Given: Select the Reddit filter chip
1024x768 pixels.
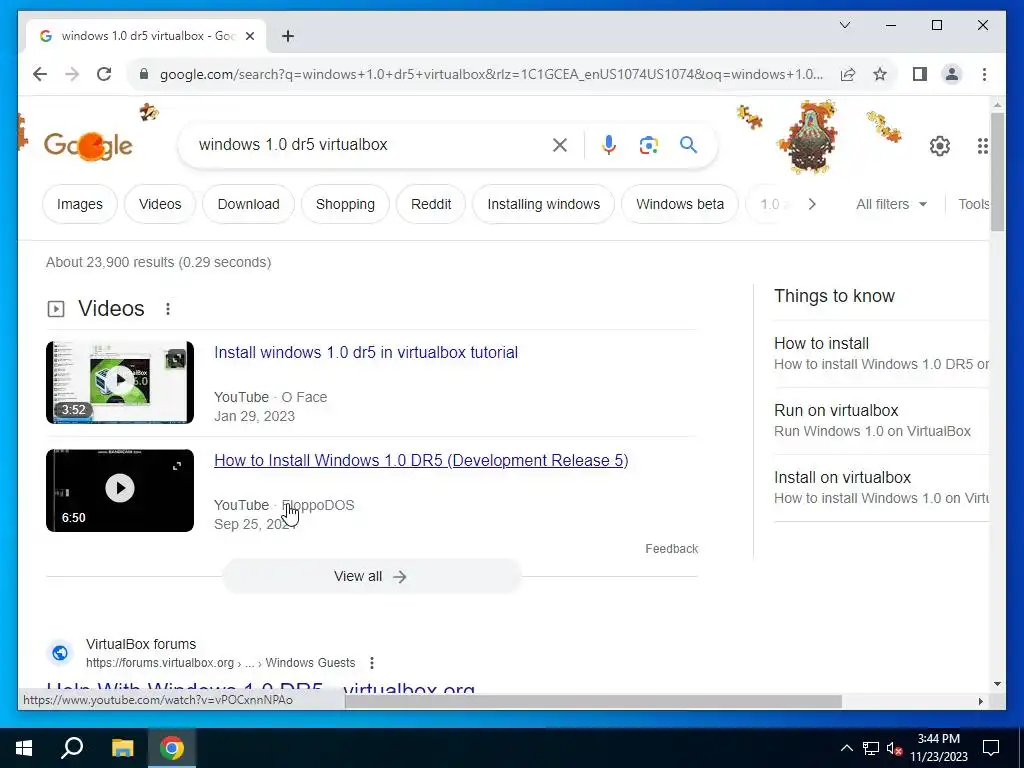Looking at the screenshot, I should (431, 204).
